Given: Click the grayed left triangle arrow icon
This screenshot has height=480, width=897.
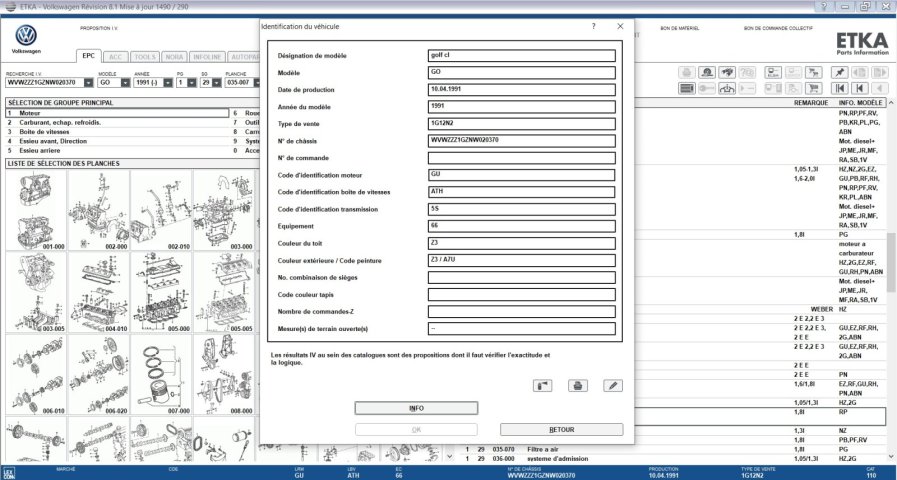Looking at the screenshot, I should point(880,88).
